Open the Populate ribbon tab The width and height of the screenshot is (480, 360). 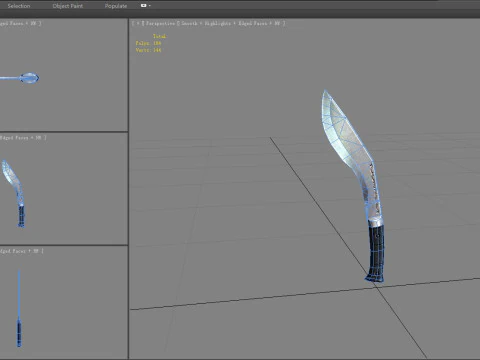(x=116, y=6)
